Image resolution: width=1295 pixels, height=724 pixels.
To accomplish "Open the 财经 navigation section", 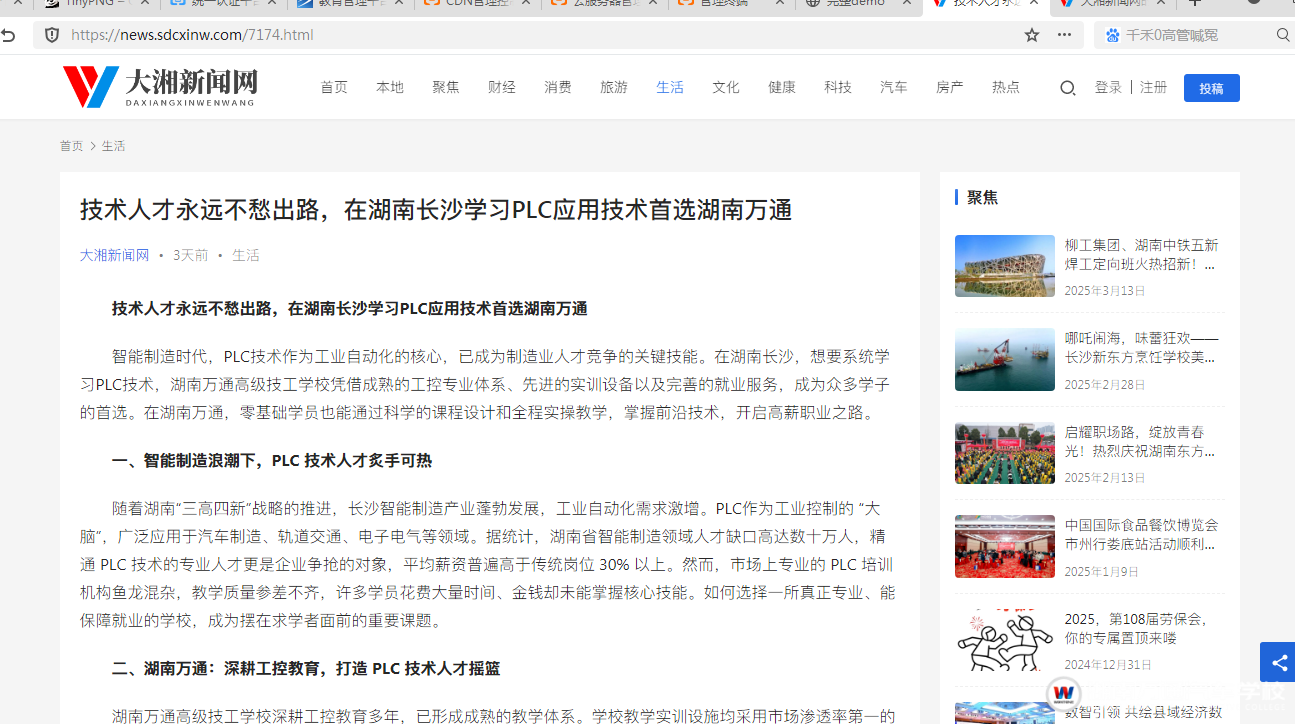I will [502, 88].
